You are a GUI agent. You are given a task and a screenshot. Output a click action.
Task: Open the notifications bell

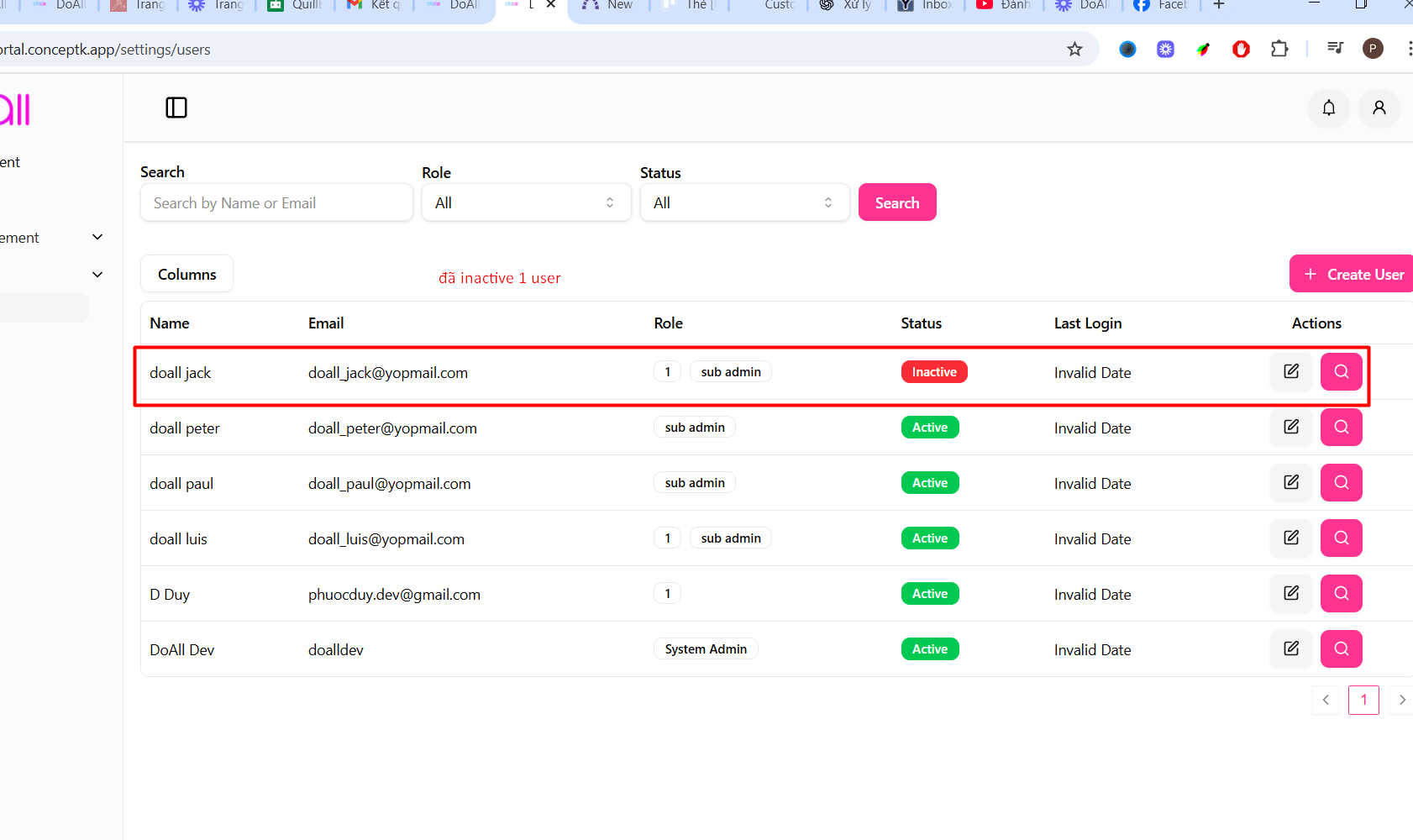click(1328, 108)
